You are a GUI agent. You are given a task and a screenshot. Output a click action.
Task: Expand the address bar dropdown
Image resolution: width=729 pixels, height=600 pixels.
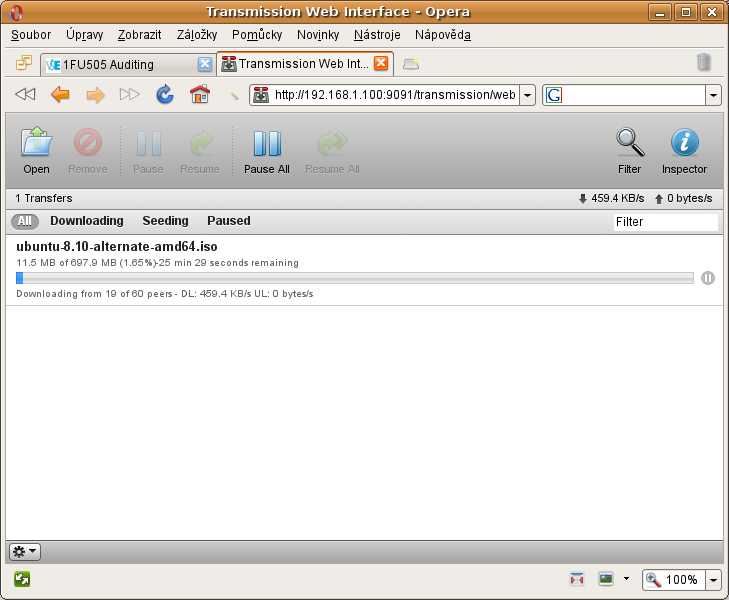click(x=527, y=95)
